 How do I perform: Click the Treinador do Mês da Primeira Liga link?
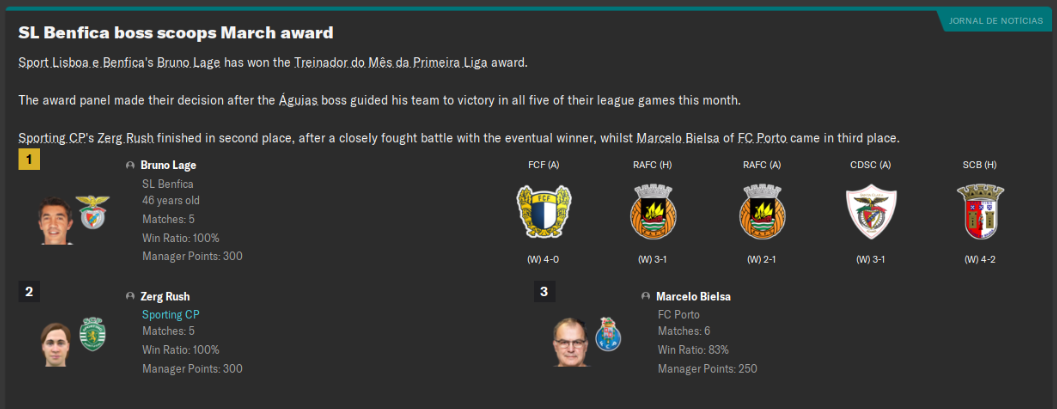point(409,63)
